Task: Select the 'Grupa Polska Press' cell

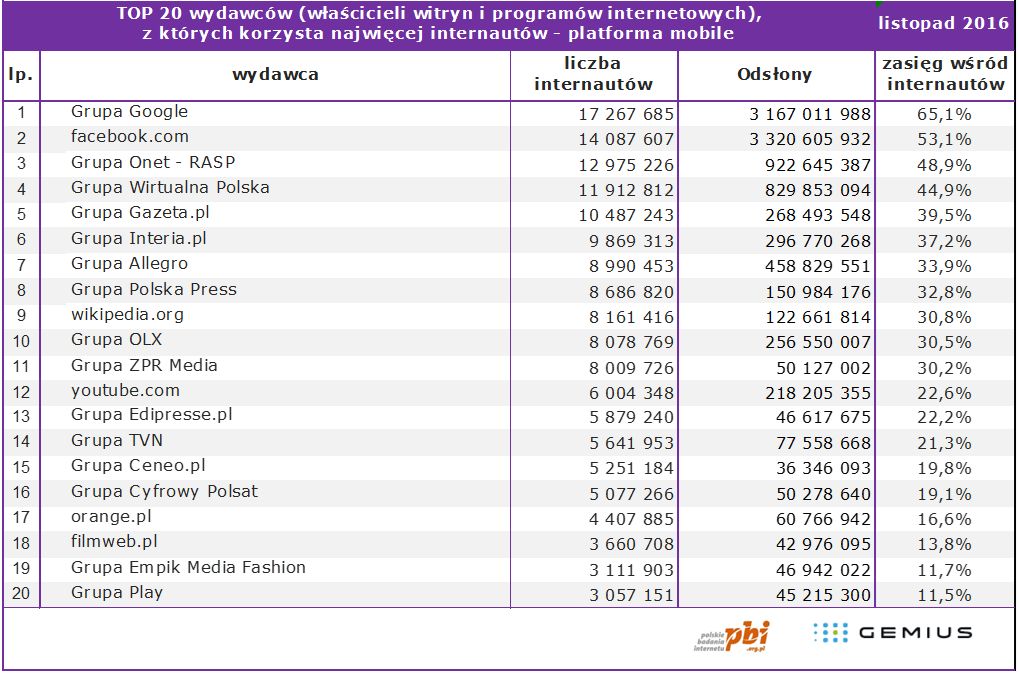Action: coord(153,289)
